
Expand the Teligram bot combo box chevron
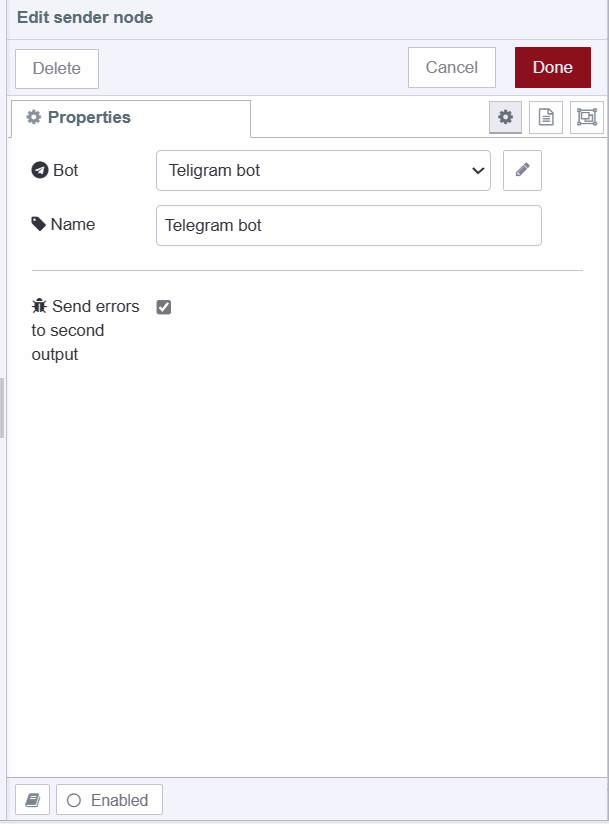pyautogui.click(x=478, y=170)
